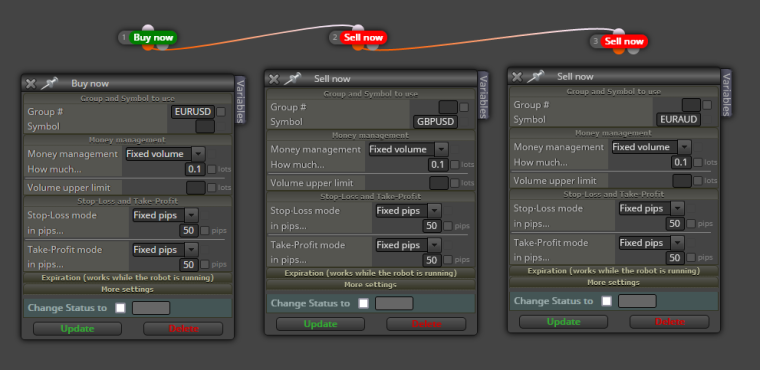The image size is (760, 370).
Task: Tick Change Status checkbox in EURAUD panel
Action: pyautogui.click(x=607, y=301)
